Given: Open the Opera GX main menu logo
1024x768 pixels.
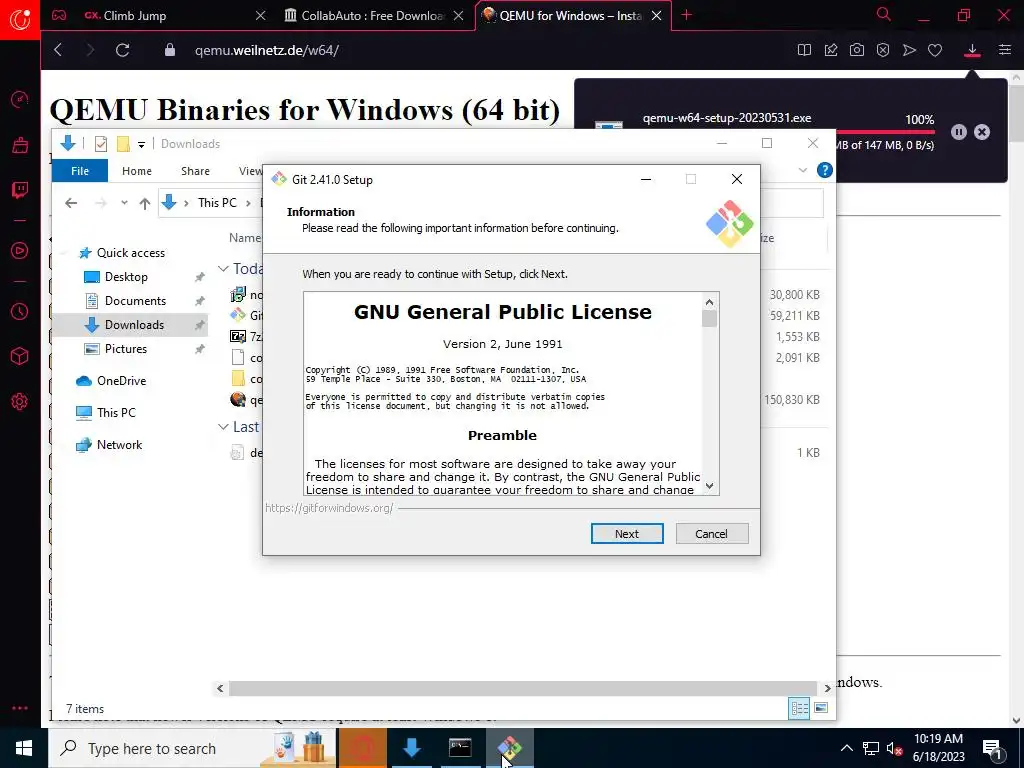Looking at the screenshot, I should click(20, 19).
